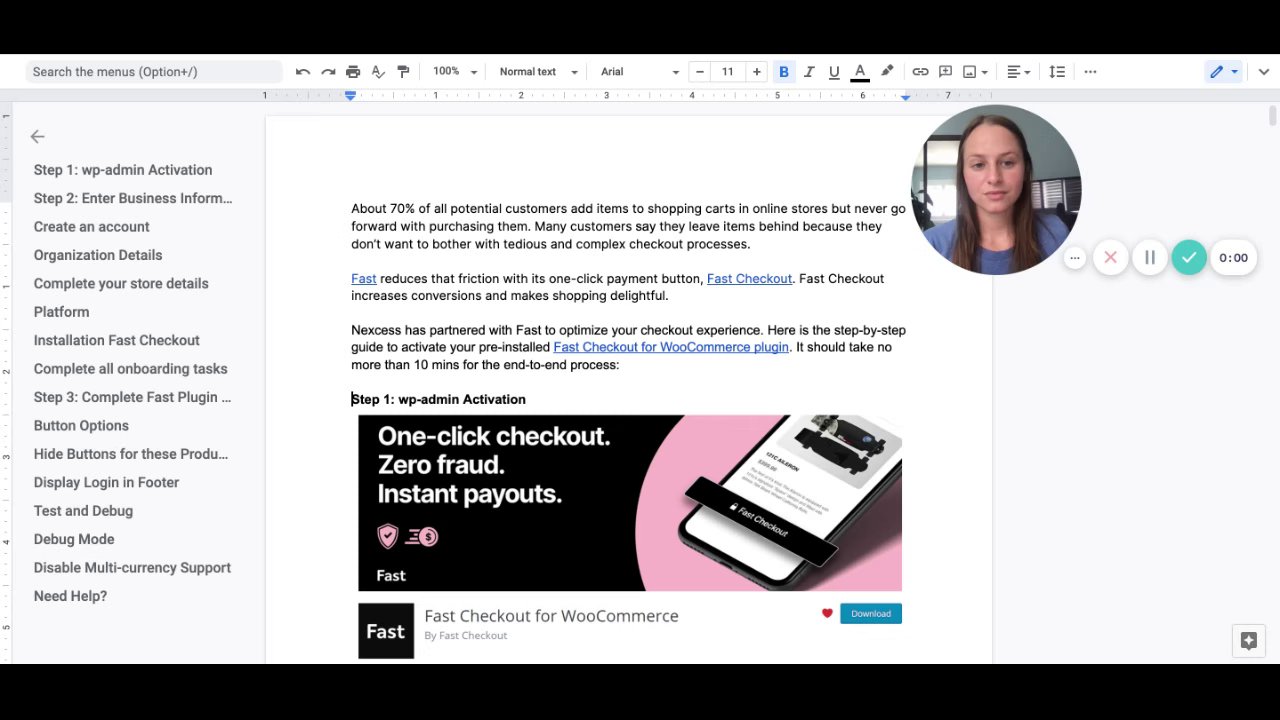Jump to Platform outline heading
Viewport: 1280px width, 720px height.
click(62, 312)
